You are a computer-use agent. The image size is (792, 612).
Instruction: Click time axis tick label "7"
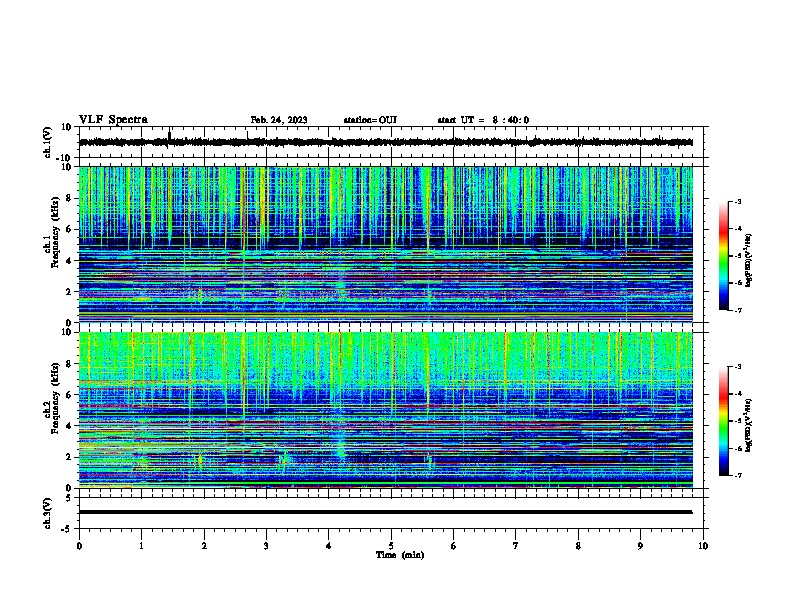click(x=516, y=546)
